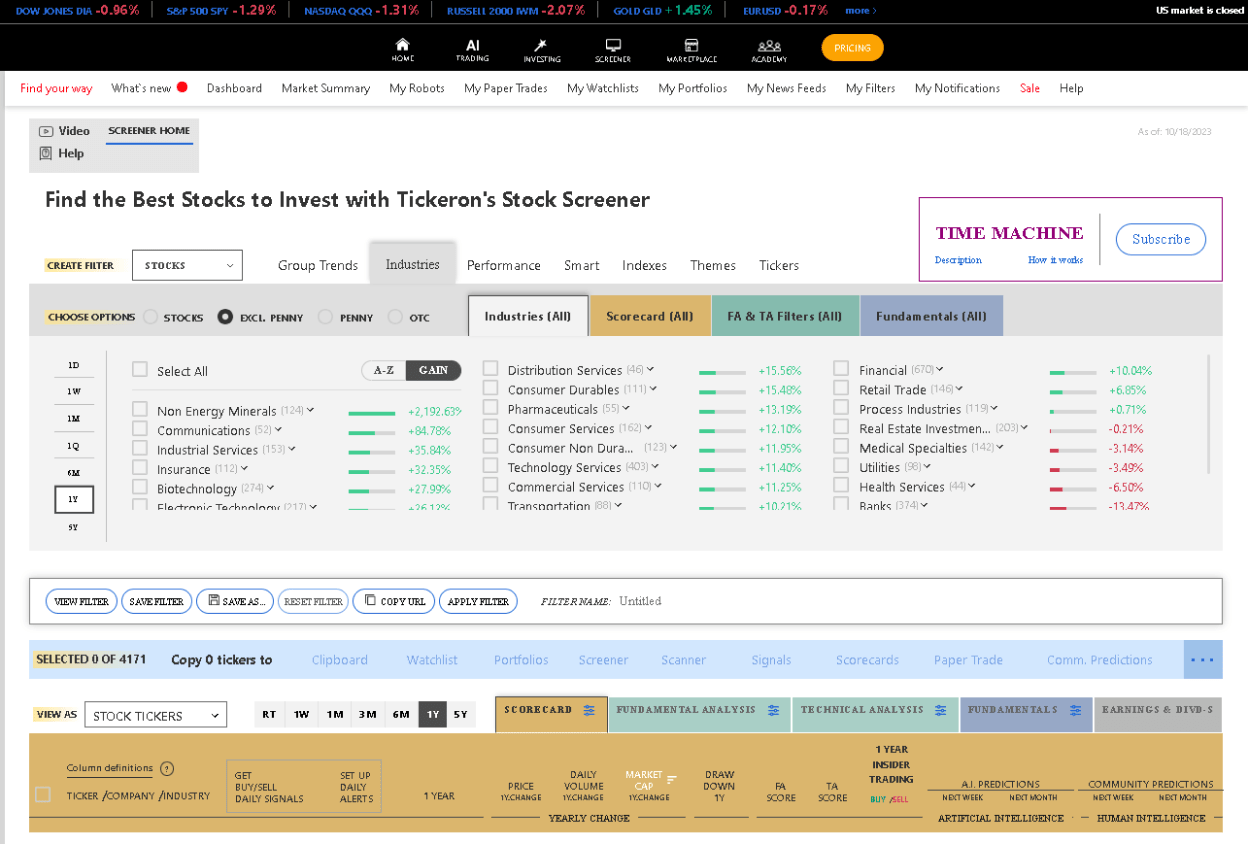Click the Subscribe button
This screenshot has height=844, width=1248.
point(1161,239)
